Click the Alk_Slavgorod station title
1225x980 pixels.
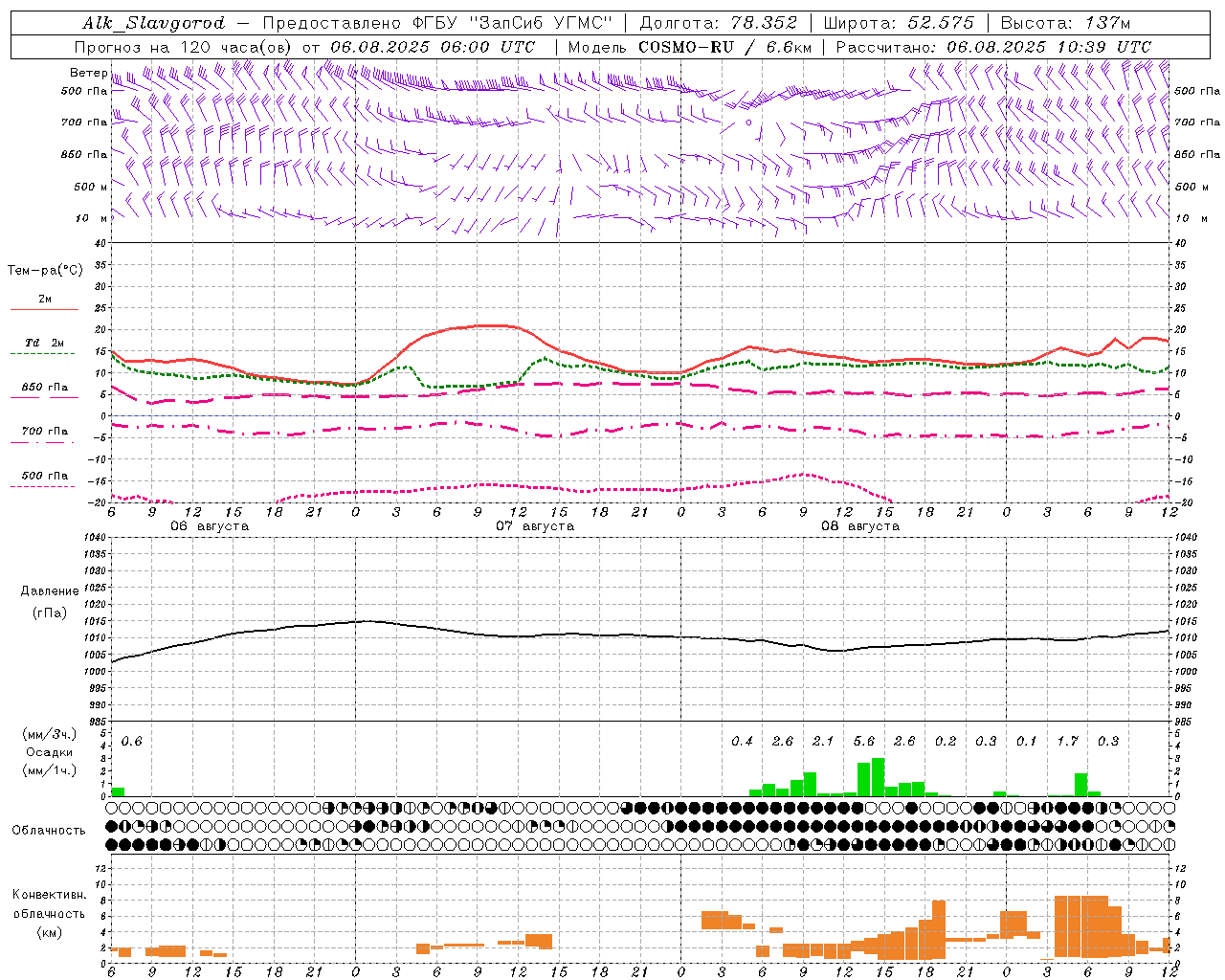[x=153, y=23]
